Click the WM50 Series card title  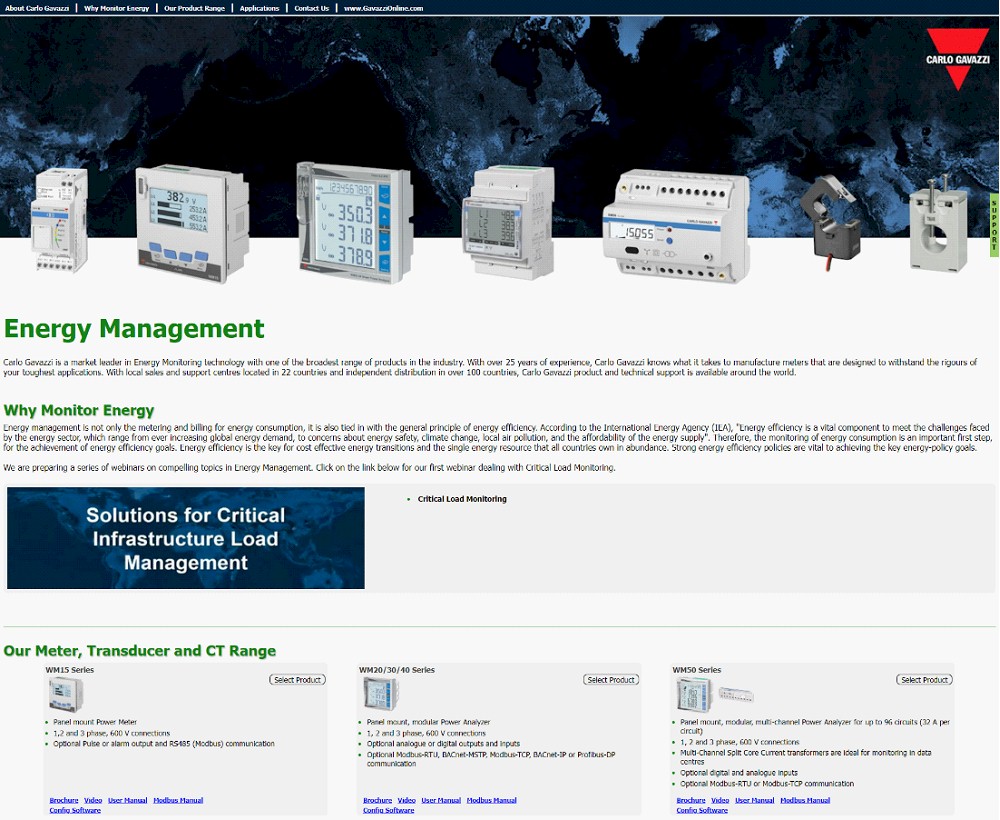point(697,670)
